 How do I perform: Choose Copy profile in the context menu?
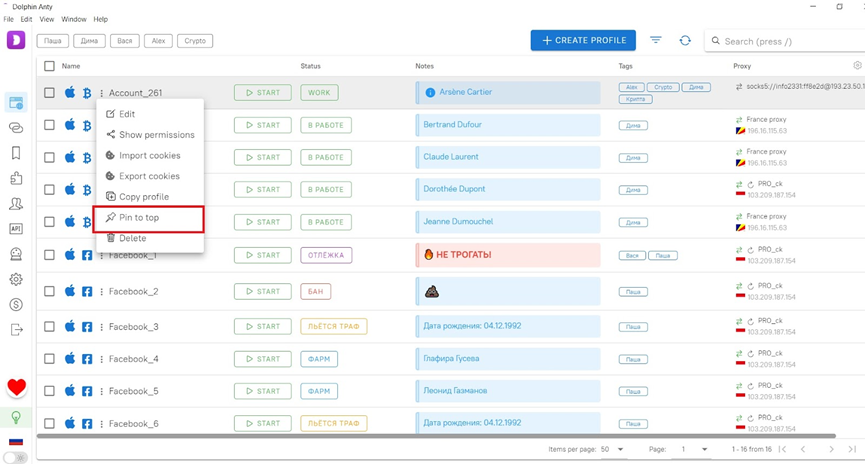149,196
